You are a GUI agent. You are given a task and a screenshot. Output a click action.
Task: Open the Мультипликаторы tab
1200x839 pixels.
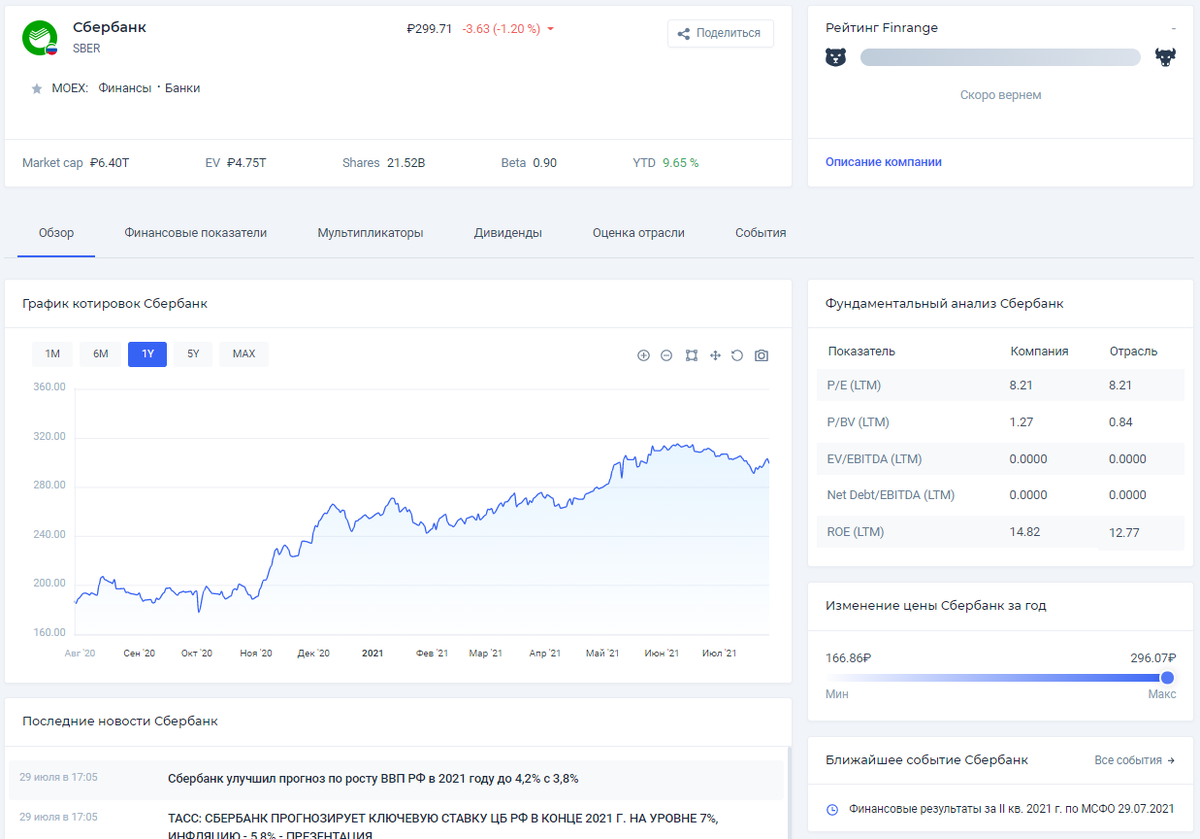[370, 233]
